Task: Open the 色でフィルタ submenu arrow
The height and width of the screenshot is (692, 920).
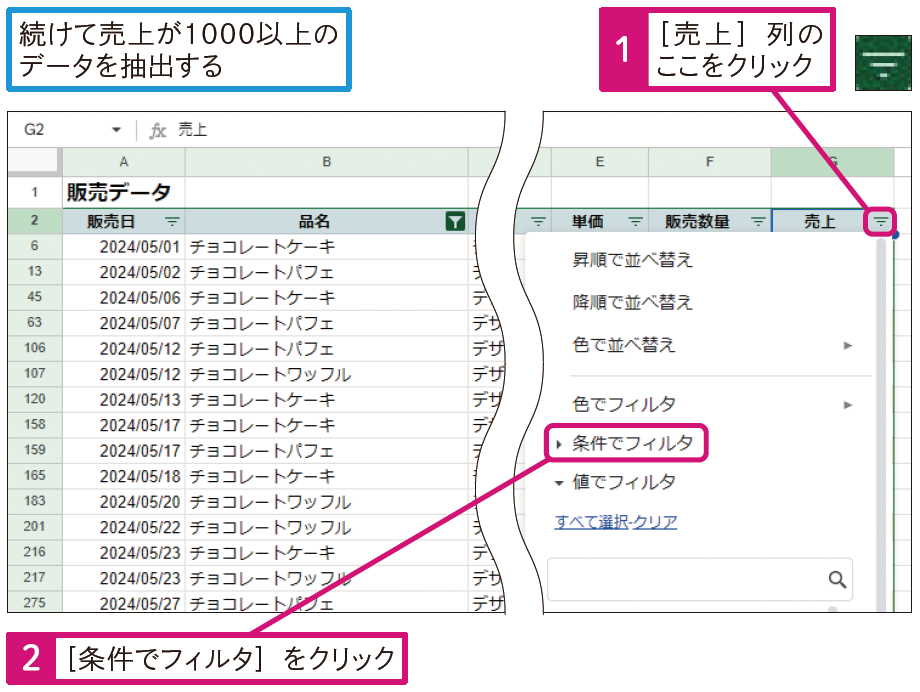Action: [847, 404]
